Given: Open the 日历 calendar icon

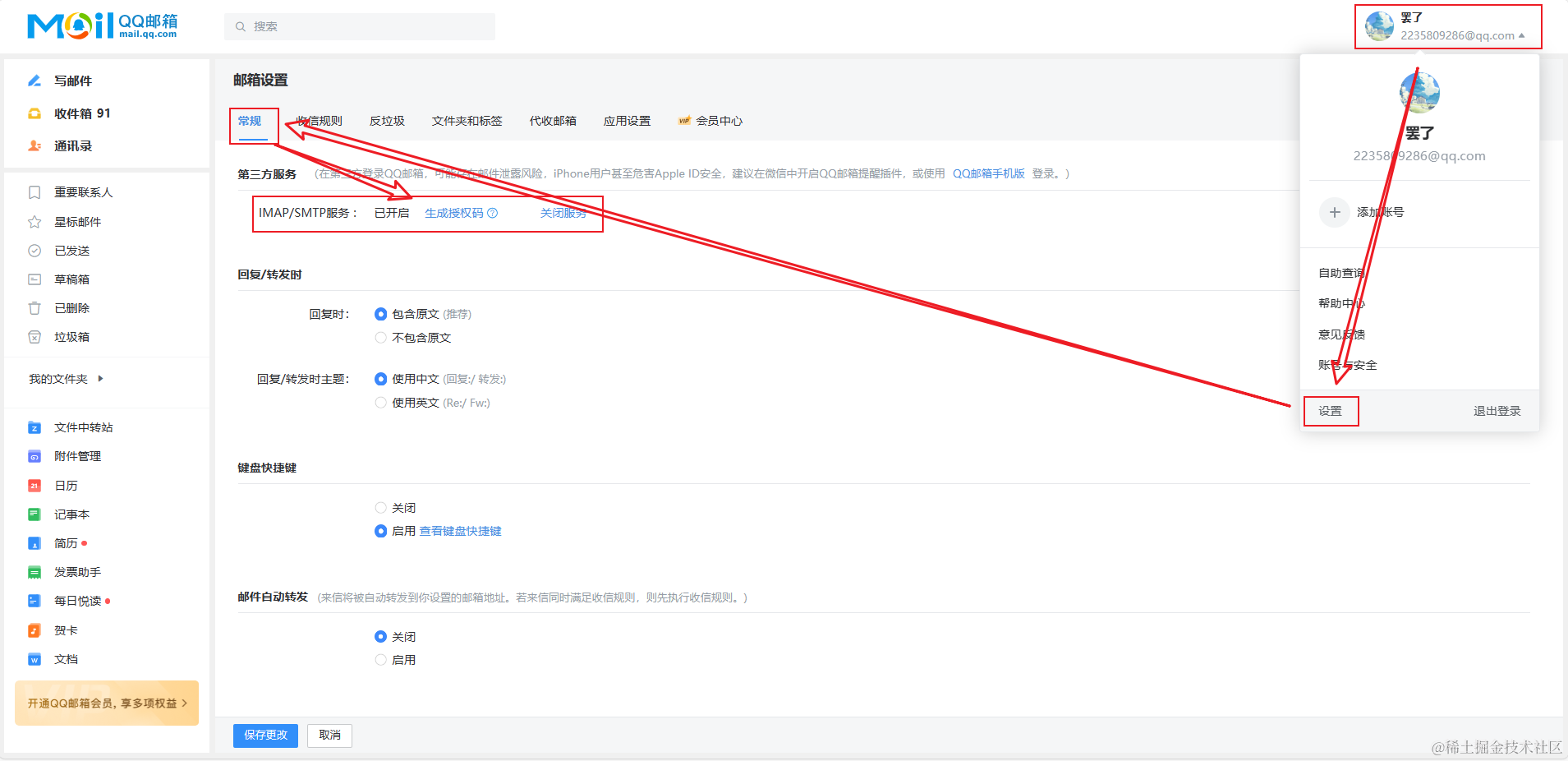Looking at the screenshot, I should pyautogui.click(x=34, y=485).
